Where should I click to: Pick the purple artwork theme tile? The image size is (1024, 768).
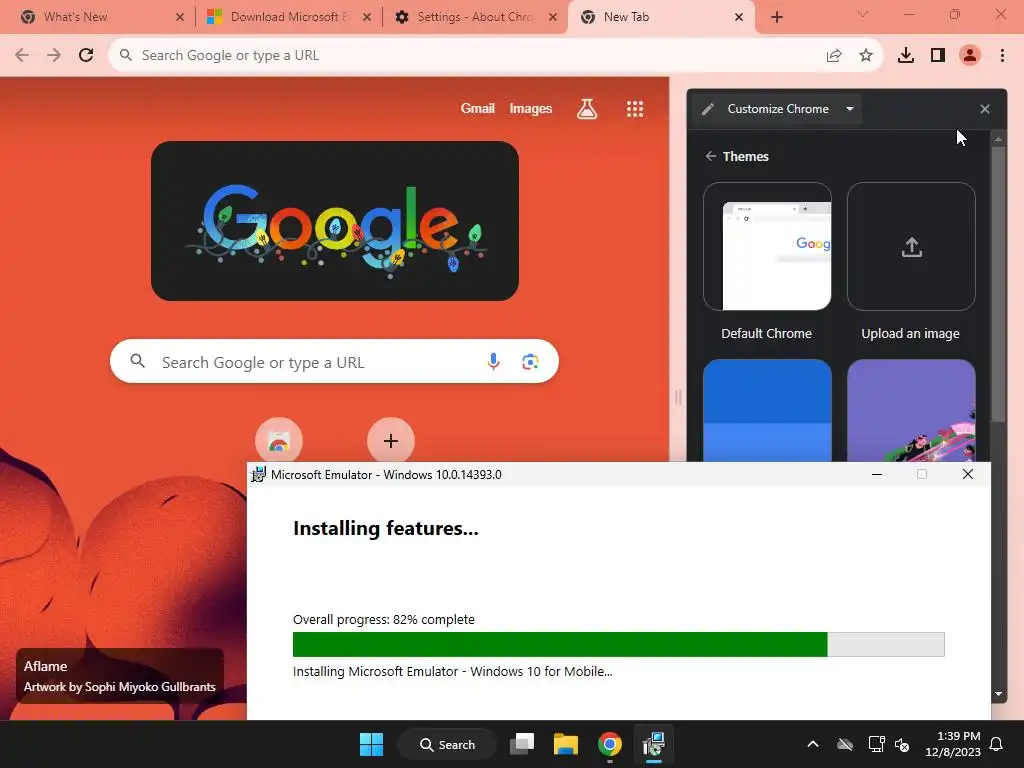point(911,411)
